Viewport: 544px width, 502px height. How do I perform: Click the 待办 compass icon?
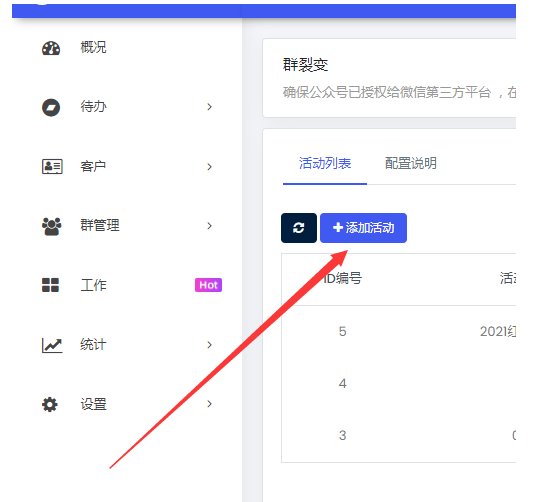click(x=51, y=107)
